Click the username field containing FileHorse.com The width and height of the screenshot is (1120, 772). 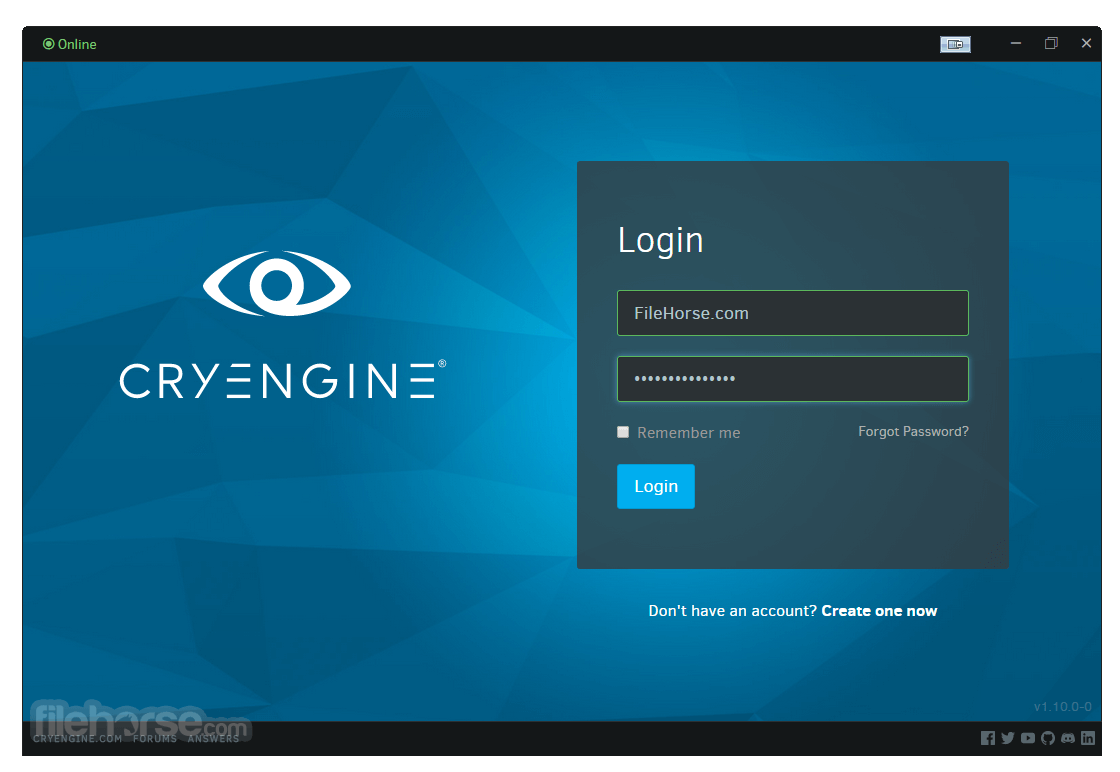point(792,313)
